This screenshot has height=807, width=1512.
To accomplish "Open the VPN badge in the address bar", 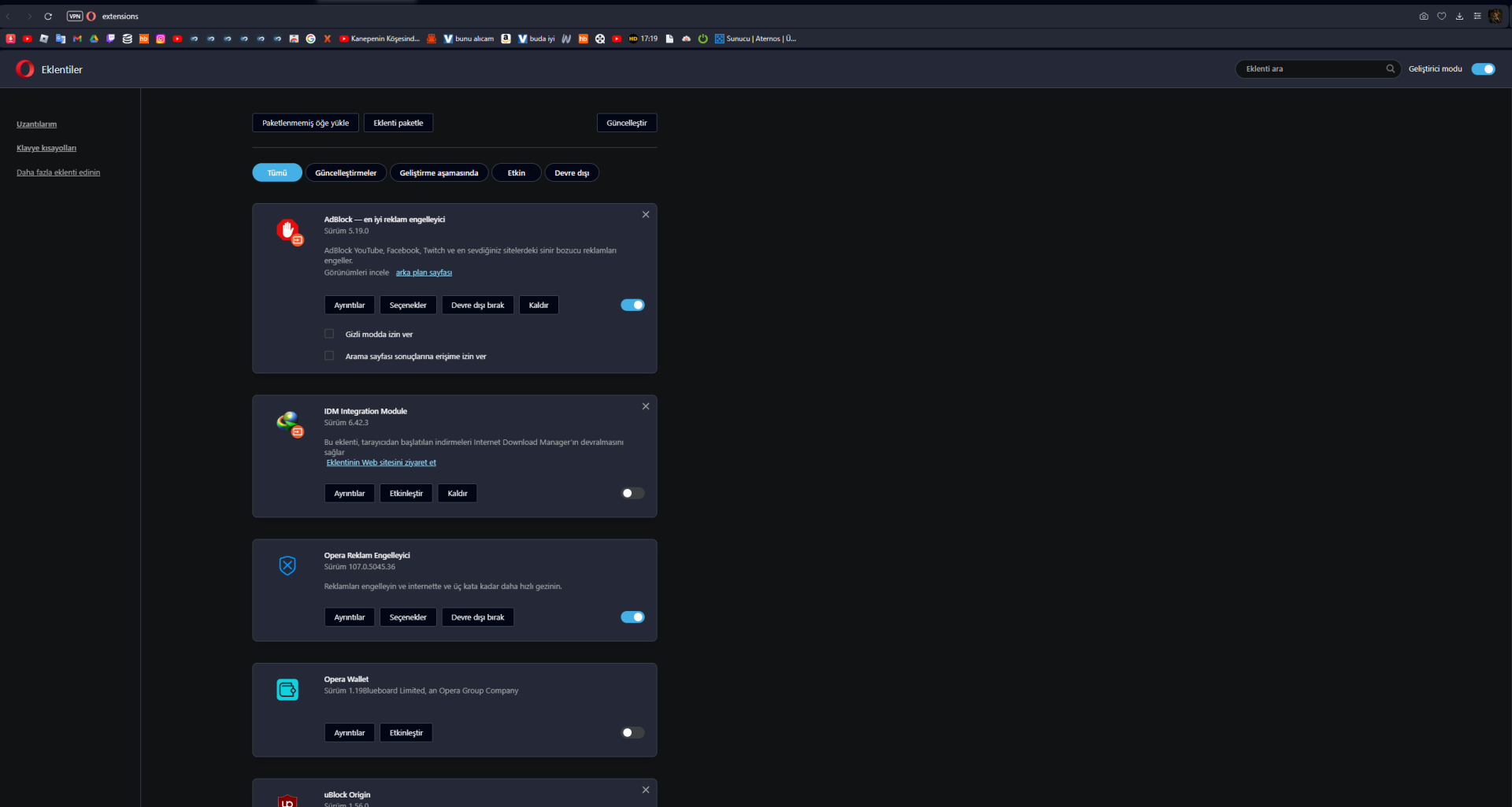I will tap(75, 16).
